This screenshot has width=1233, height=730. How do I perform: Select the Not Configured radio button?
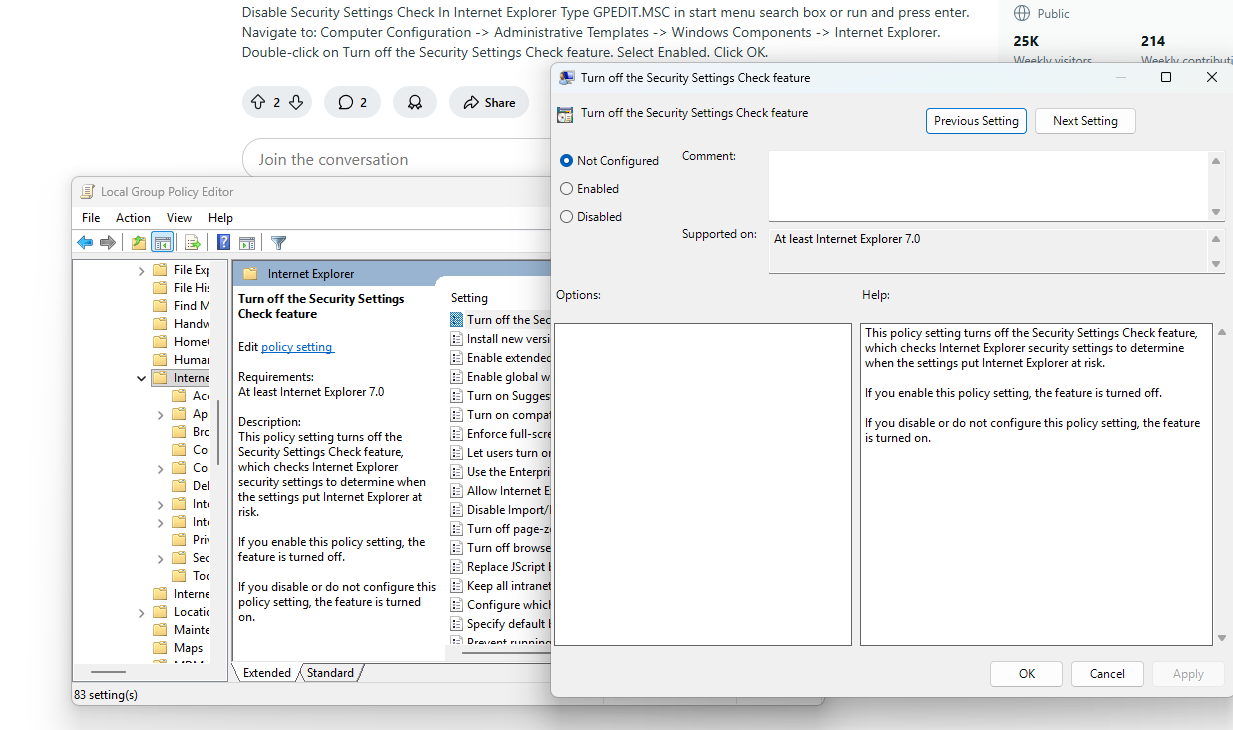click(567, 160)
